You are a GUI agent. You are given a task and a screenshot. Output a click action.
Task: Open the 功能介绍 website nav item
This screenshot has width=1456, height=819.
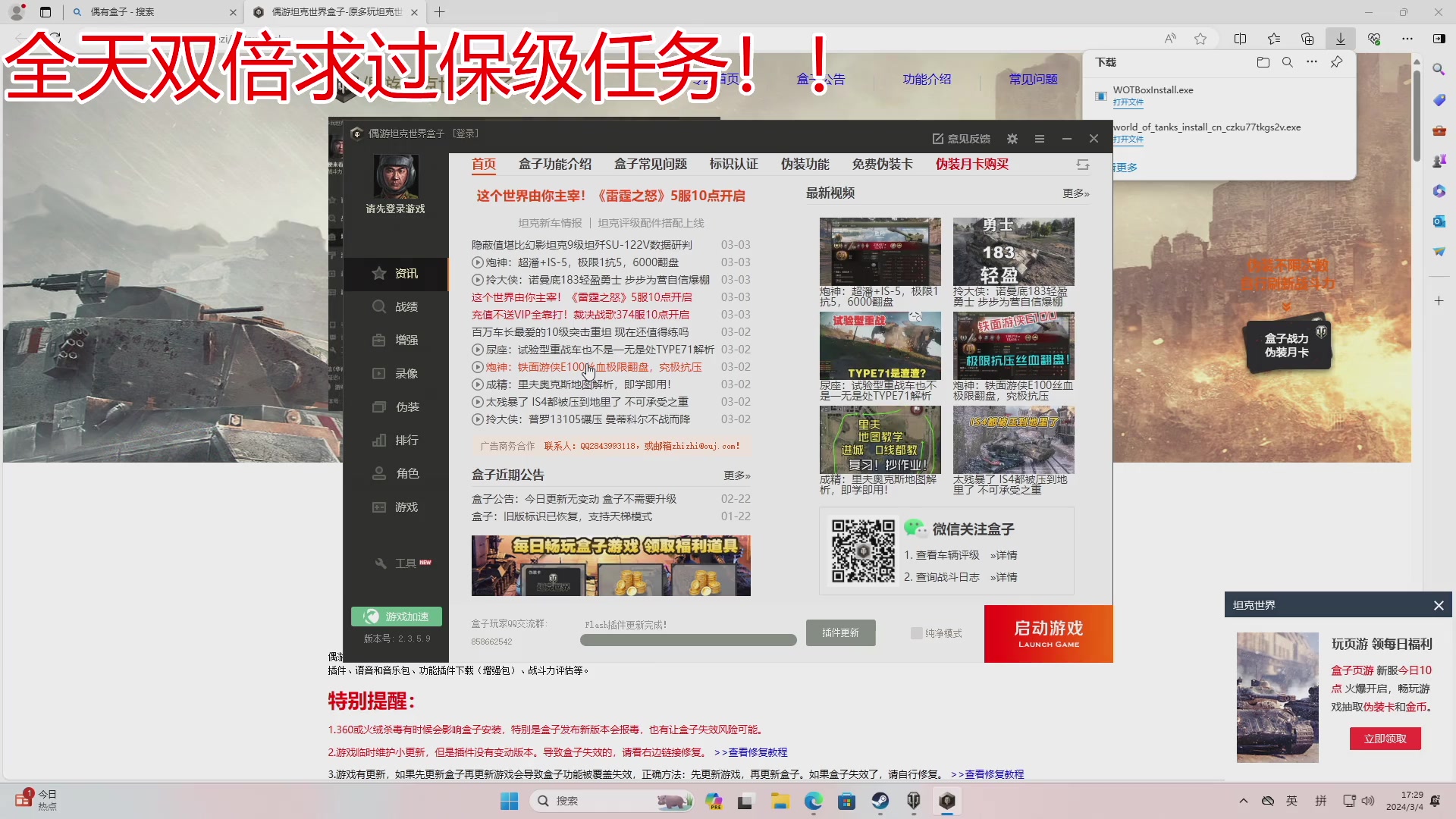click(927, 79)
